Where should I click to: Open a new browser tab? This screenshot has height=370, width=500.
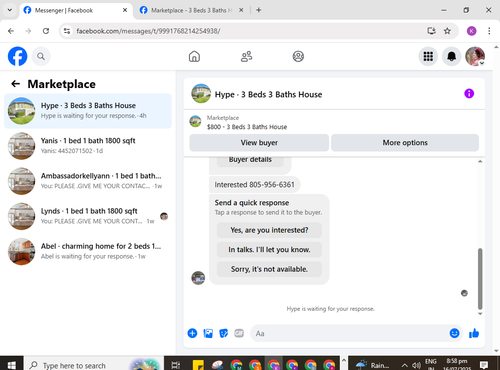258,10
